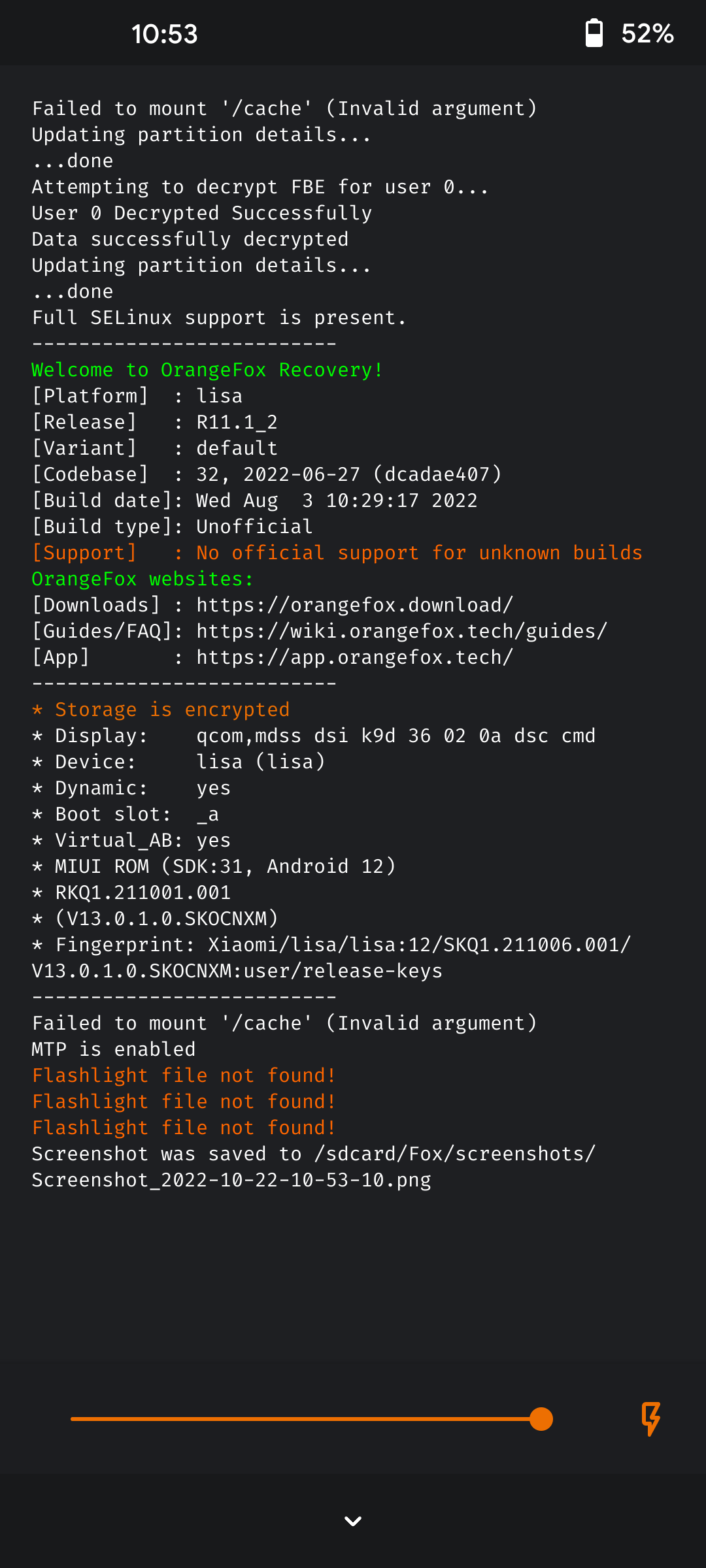The height and width of the screenshot is (1568, 706).
Task: Tap the 'Welcome to OrangeFox Recovery!' line
Action: (207, 370)
